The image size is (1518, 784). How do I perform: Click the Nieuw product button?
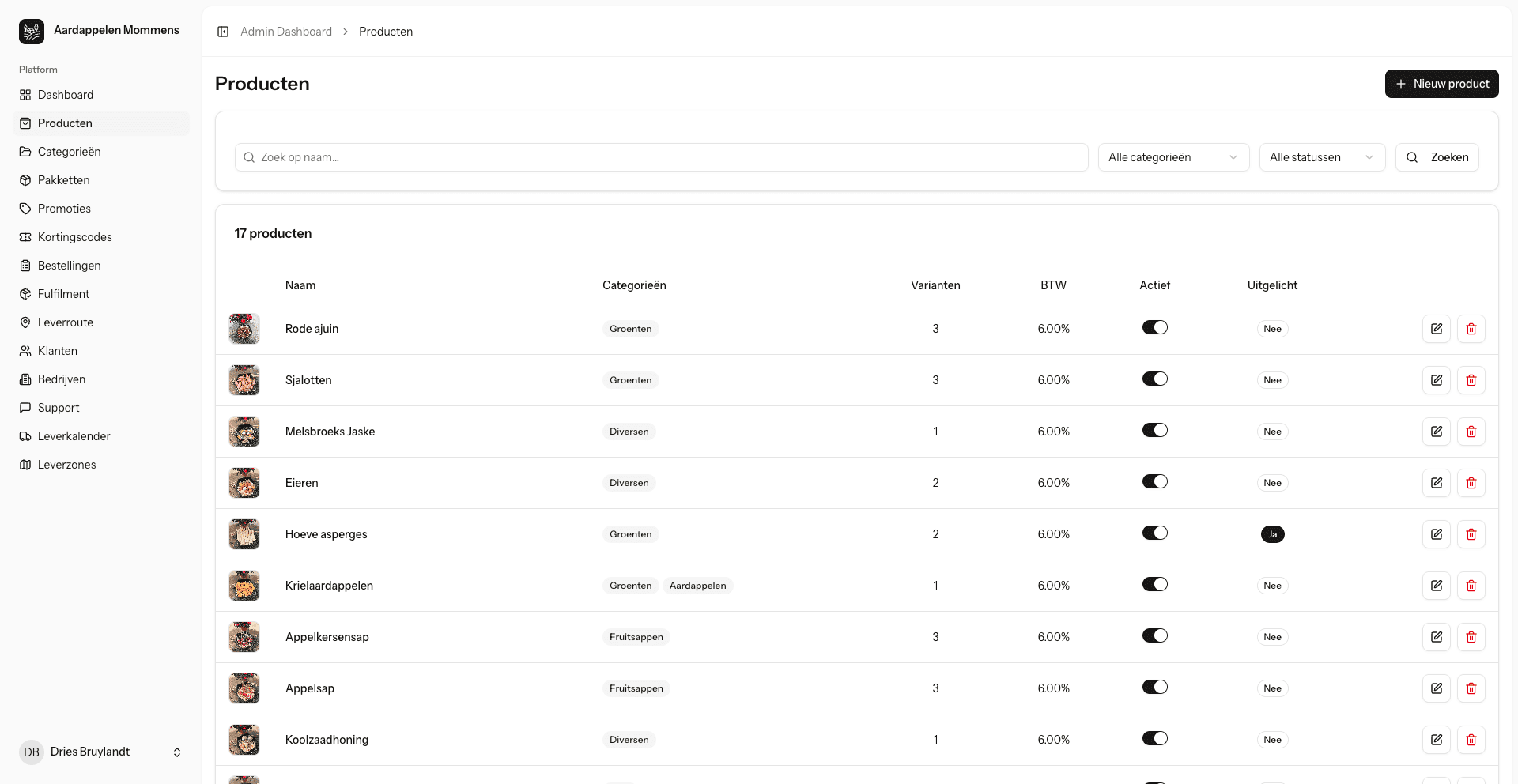(1441, 84)
